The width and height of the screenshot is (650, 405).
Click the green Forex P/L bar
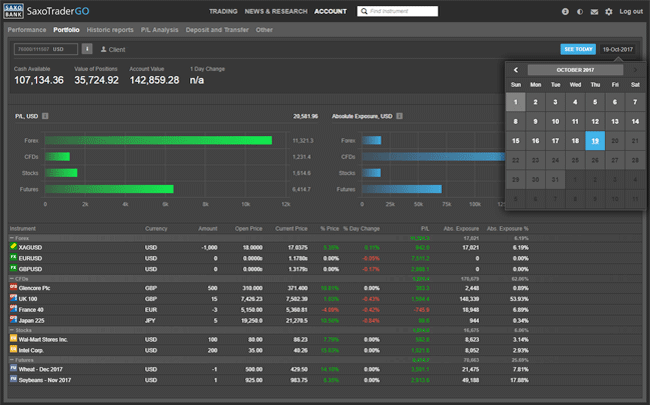[x=158, y=140]
